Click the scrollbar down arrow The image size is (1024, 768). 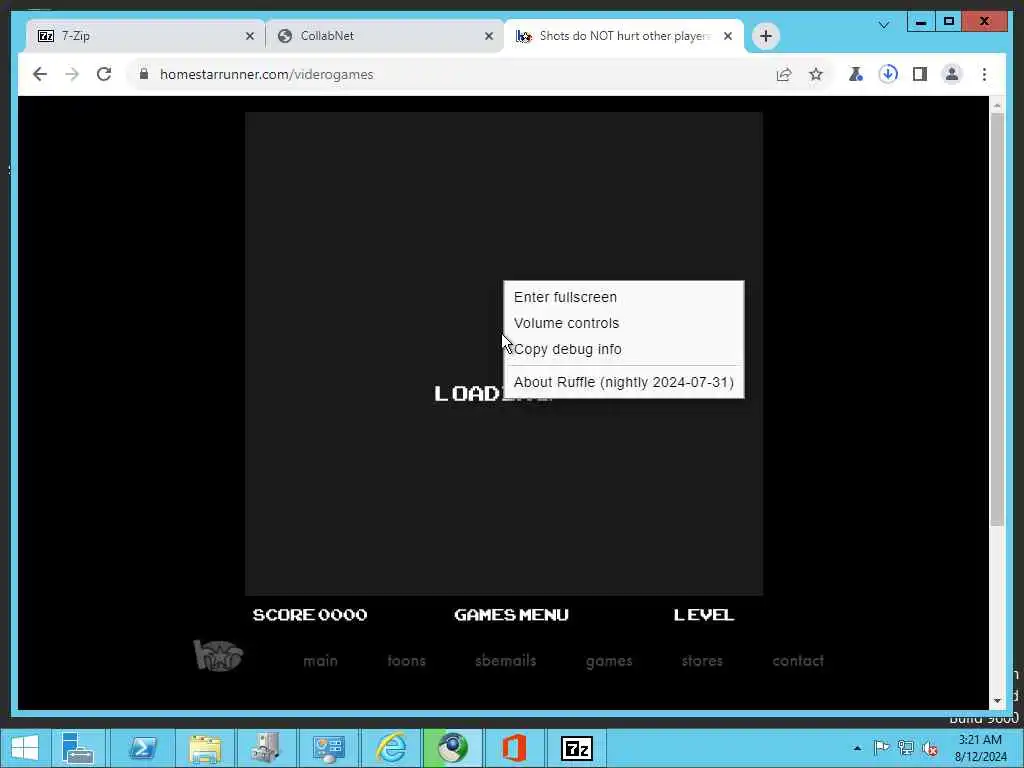pyautogui.click(x=997, y=701)
